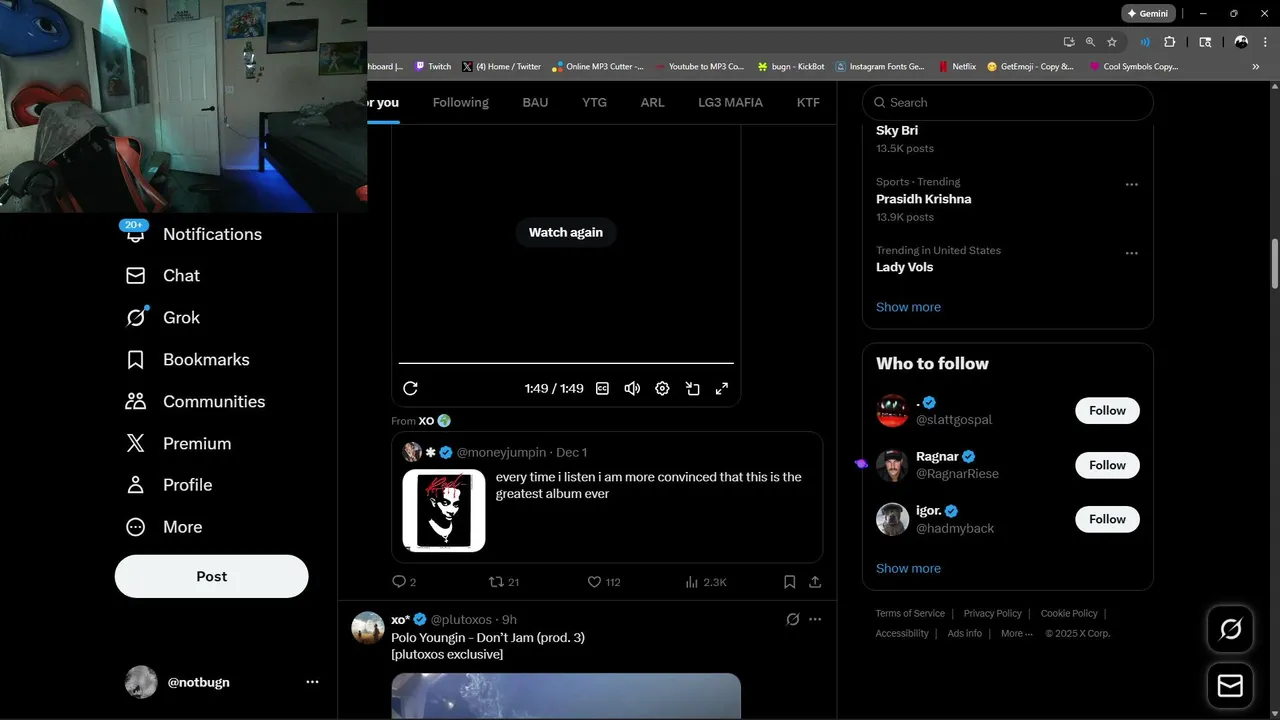Click the Post button

coord(211,576)
